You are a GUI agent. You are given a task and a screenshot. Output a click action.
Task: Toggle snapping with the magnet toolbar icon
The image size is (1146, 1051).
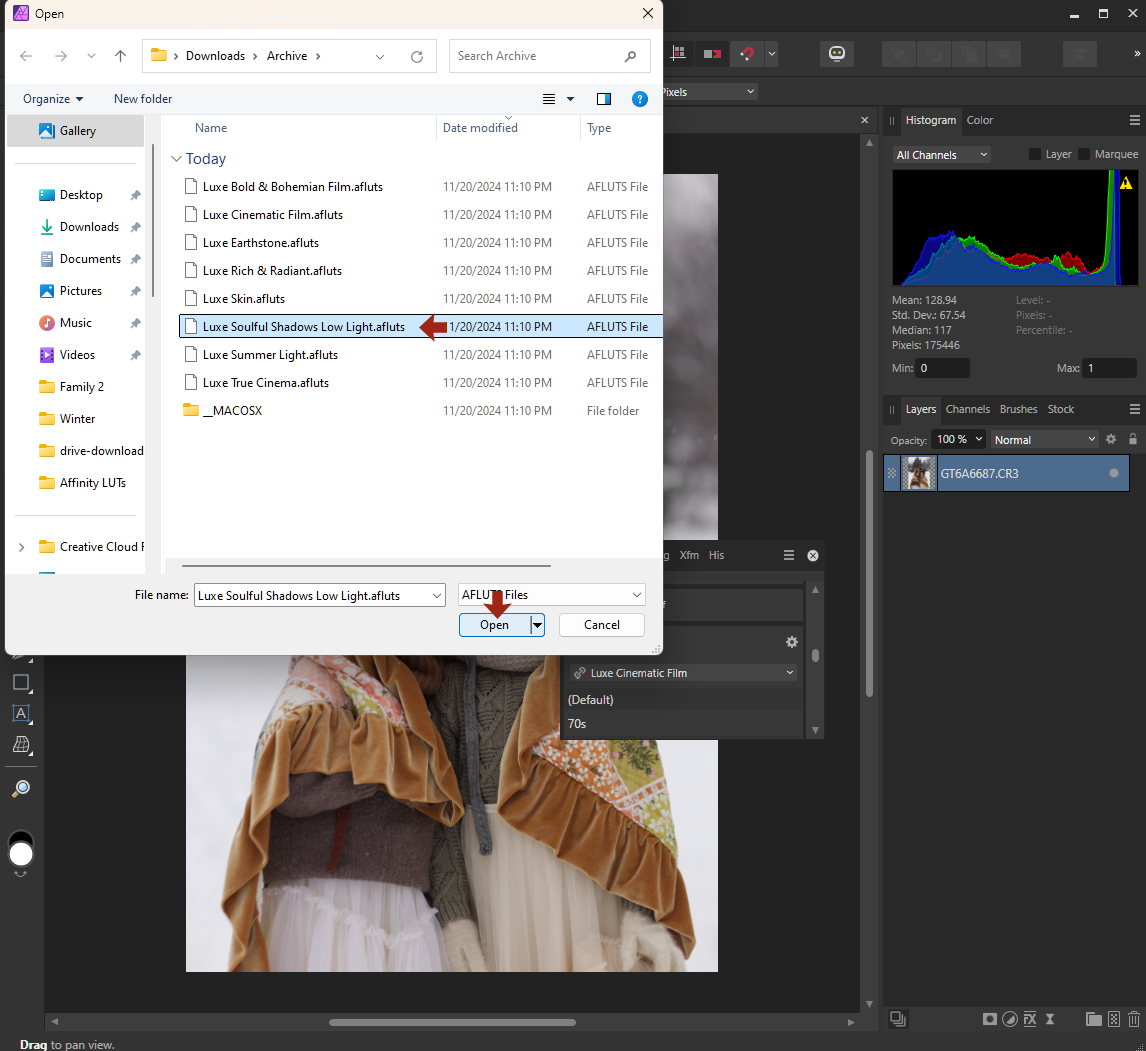(746, 54)
